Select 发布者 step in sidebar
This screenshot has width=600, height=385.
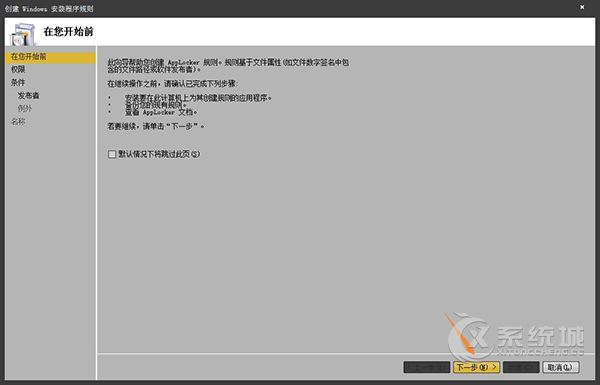[28, 96]
